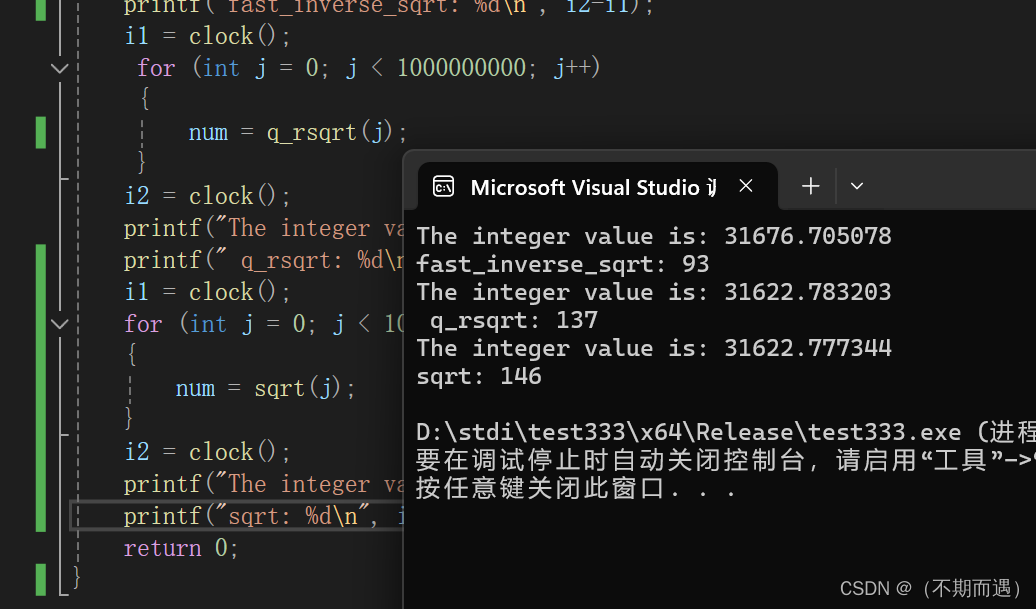Collapse the second for loop before sqrt call

[59, 324]
